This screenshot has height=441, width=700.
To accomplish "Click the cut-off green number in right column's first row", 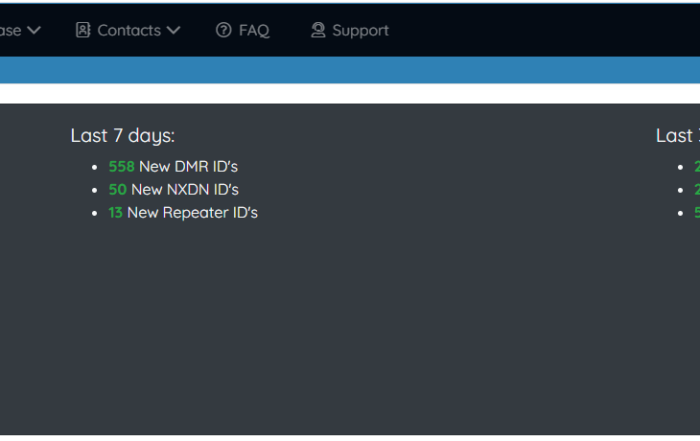I will pos(697,166).
